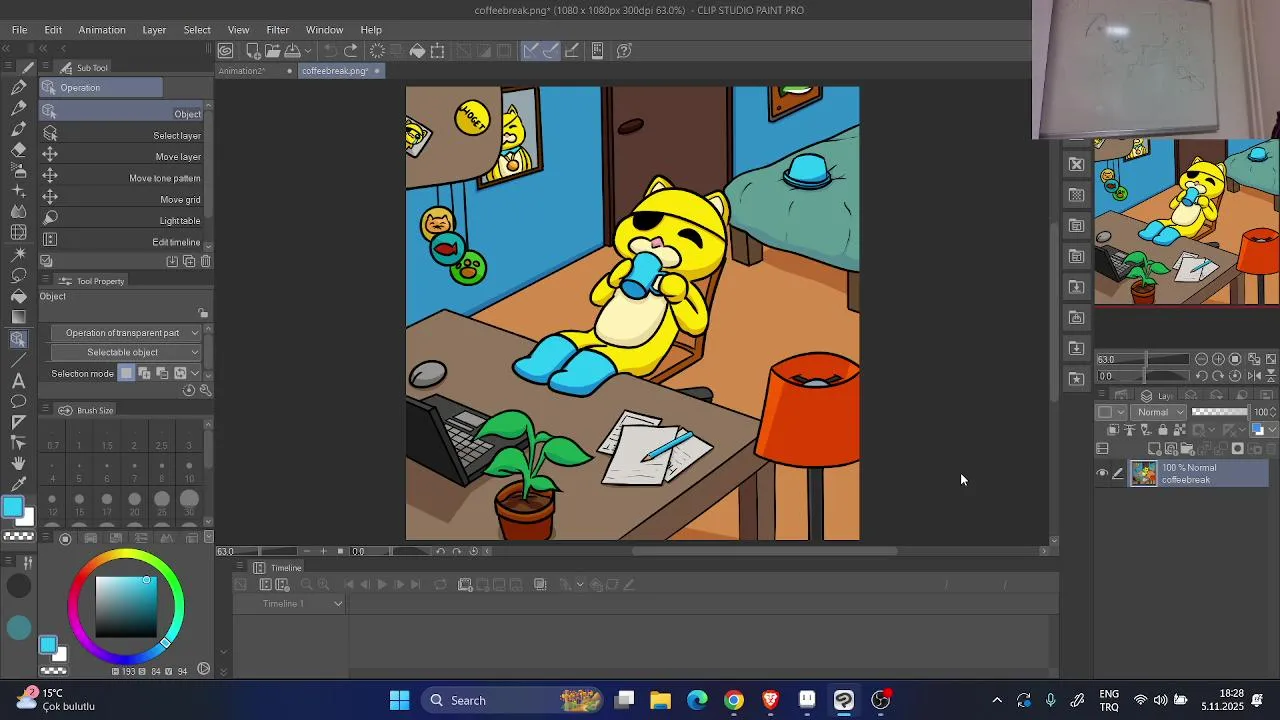Click the Fill paint bucket command icon
The height and width of the screenshot is (720, 1280).
[x=417, y=51]
